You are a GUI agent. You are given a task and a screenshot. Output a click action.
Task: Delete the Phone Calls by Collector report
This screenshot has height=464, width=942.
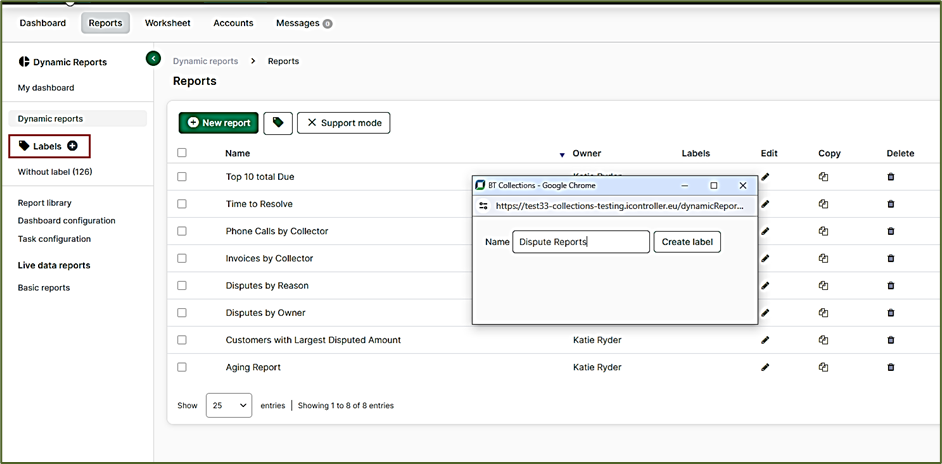tap(891, 231)
